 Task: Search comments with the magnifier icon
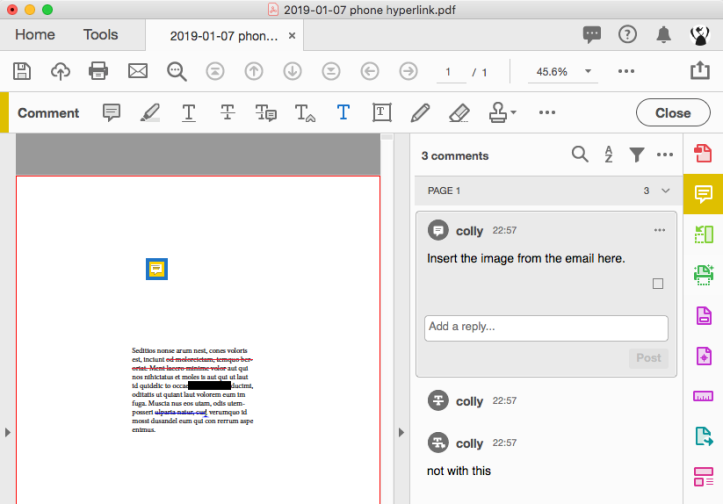point(580,154)
